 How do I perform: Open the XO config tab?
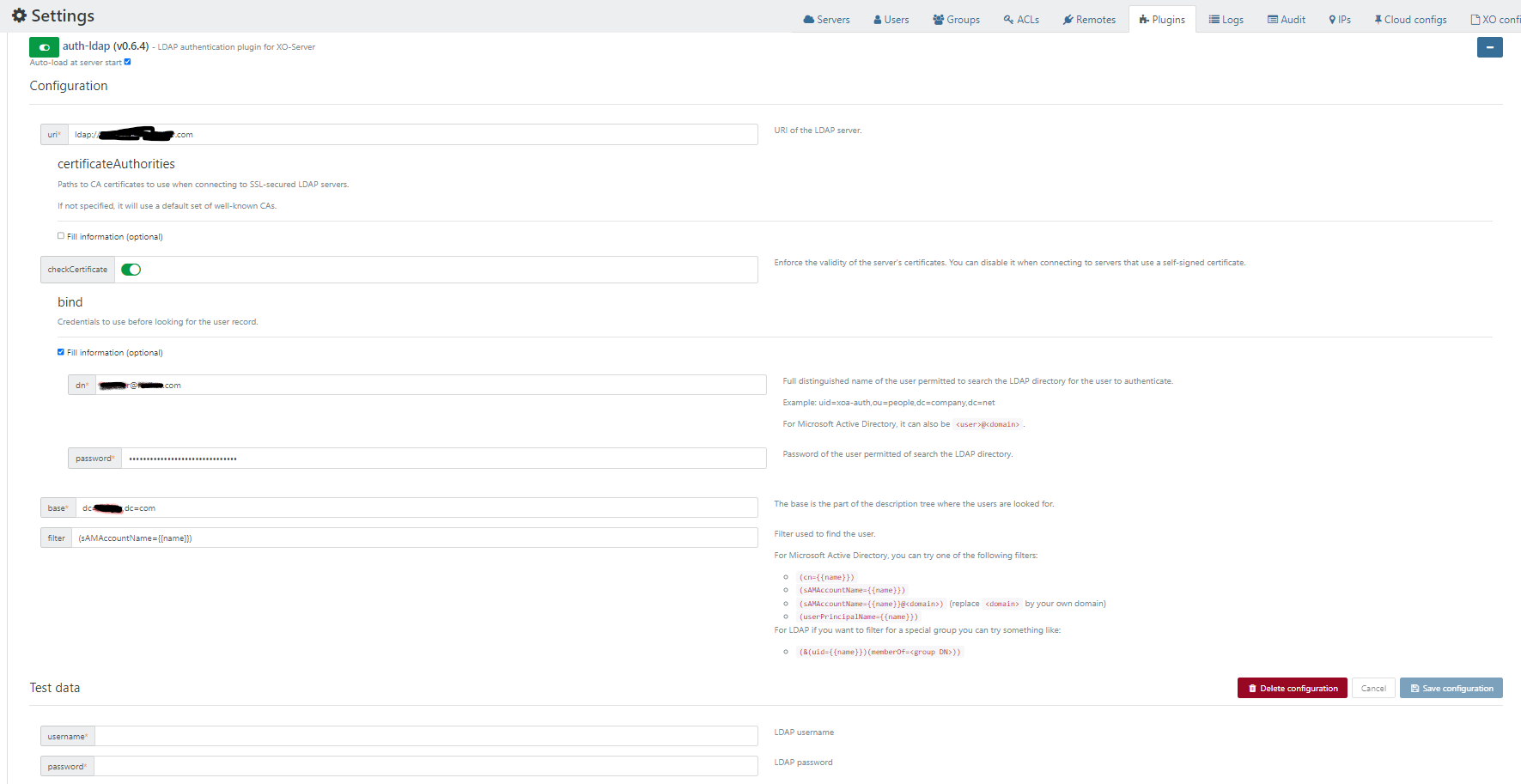click(x=1494, y=20)
